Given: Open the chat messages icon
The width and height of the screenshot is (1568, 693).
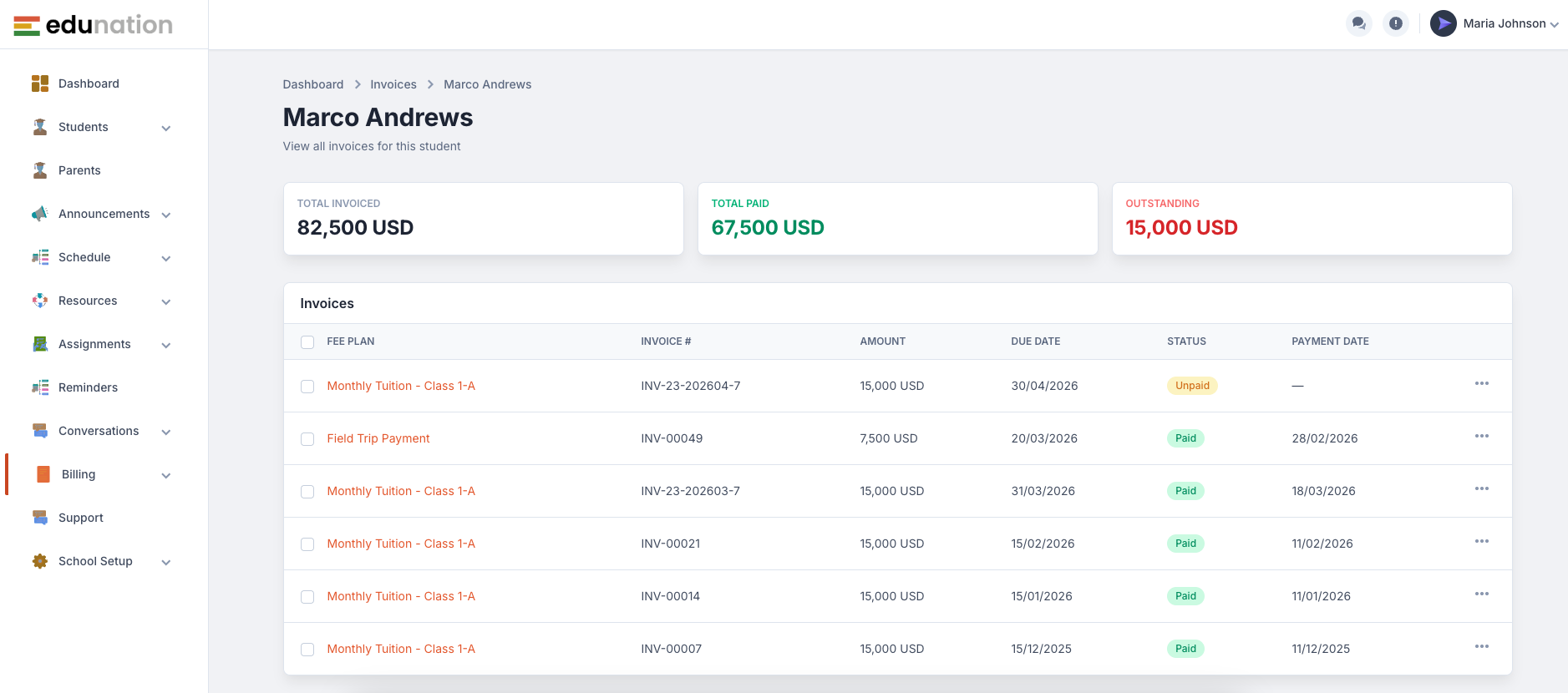Looking at the screenshot, I should [x=1359, y=23].
